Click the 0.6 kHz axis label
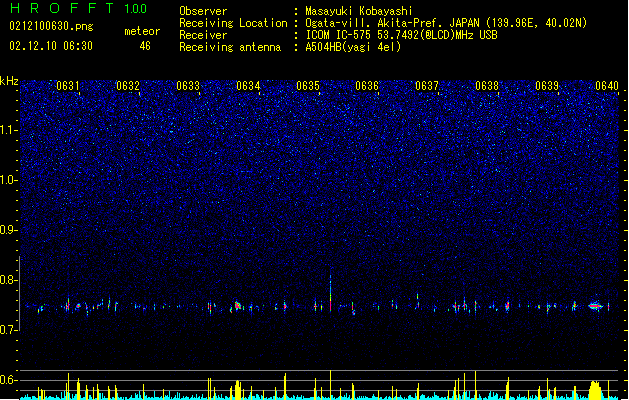Viewport: 629px width, 400px height. point(9,380)
